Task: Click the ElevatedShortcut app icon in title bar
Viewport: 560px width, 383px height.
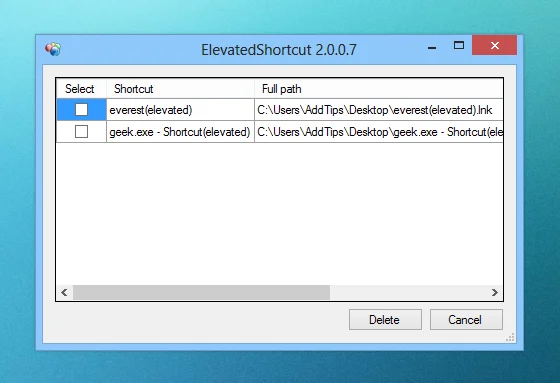Action: pos(53,49)
